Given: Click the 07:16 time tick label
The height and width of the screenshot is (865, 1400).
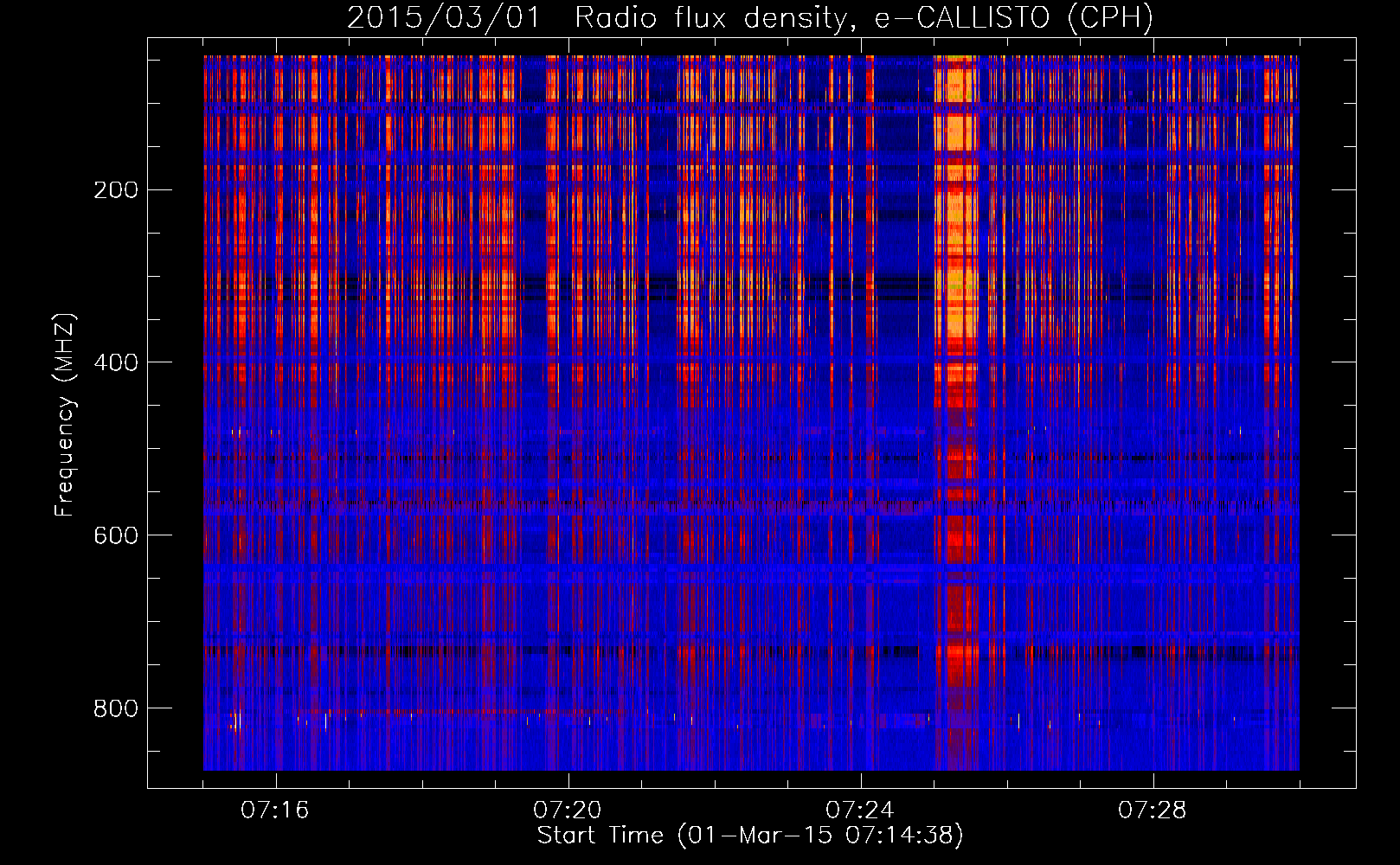Looking at the screenshot, I should pyautogui.click(x=274, y=811).
